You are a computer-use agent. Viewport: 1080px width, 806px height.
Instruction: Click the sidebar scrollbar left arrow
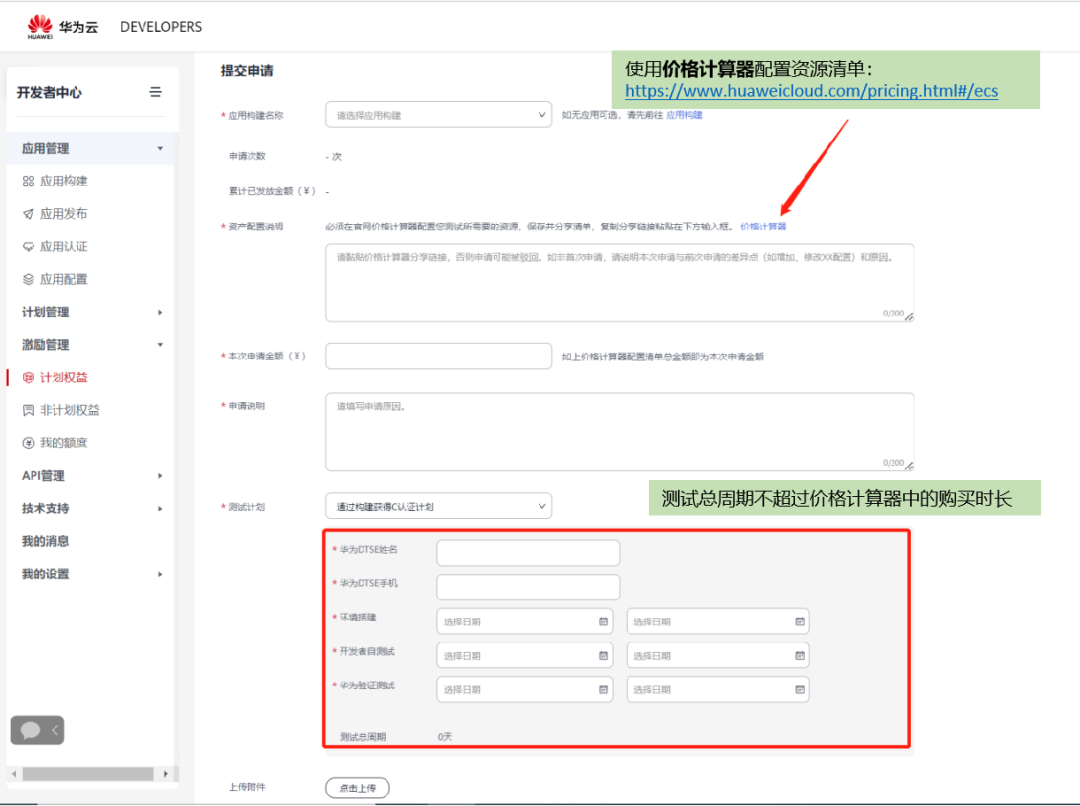(14, 774)
